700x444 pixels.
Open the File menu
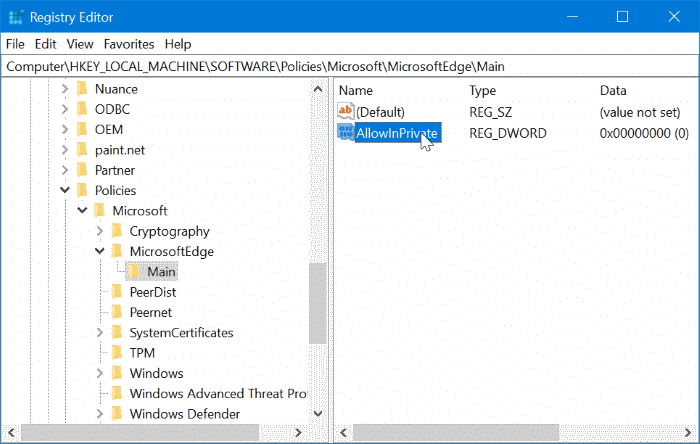tap(15, 44)
